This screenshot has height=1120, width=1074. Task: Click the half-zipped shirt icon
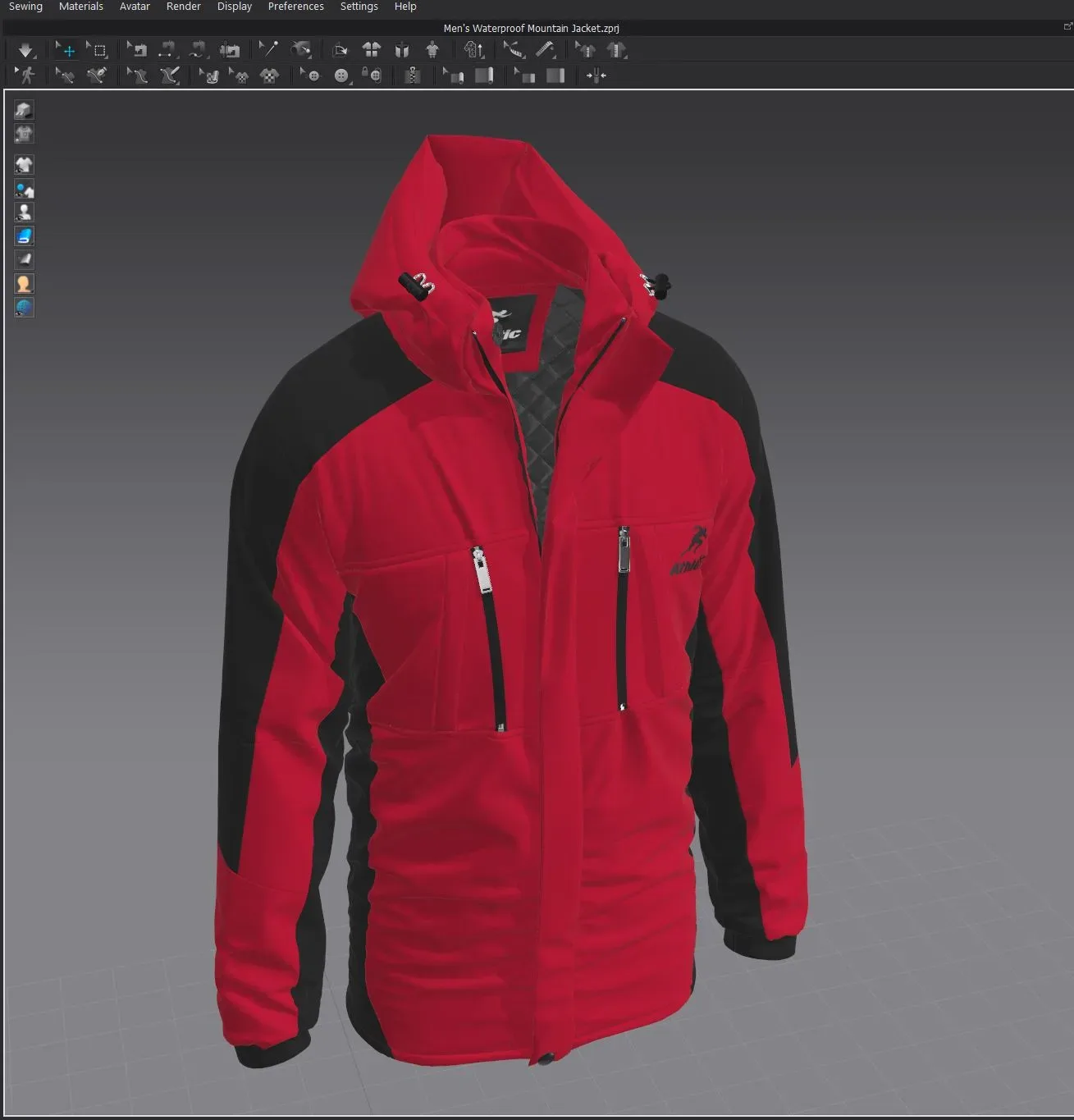click(616, 50)
